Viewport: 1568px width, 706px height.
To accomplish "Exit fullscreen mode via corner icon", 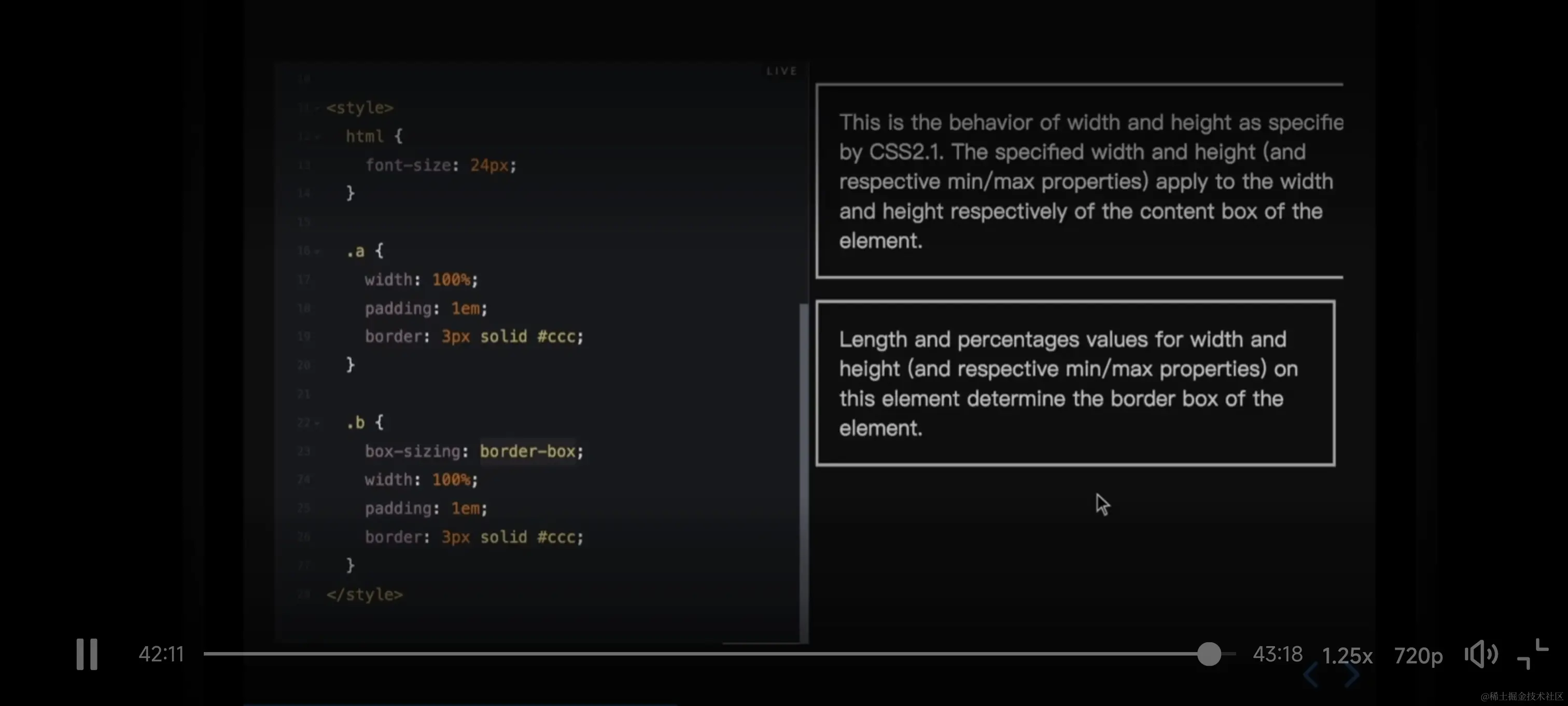I will (1532, 654).
